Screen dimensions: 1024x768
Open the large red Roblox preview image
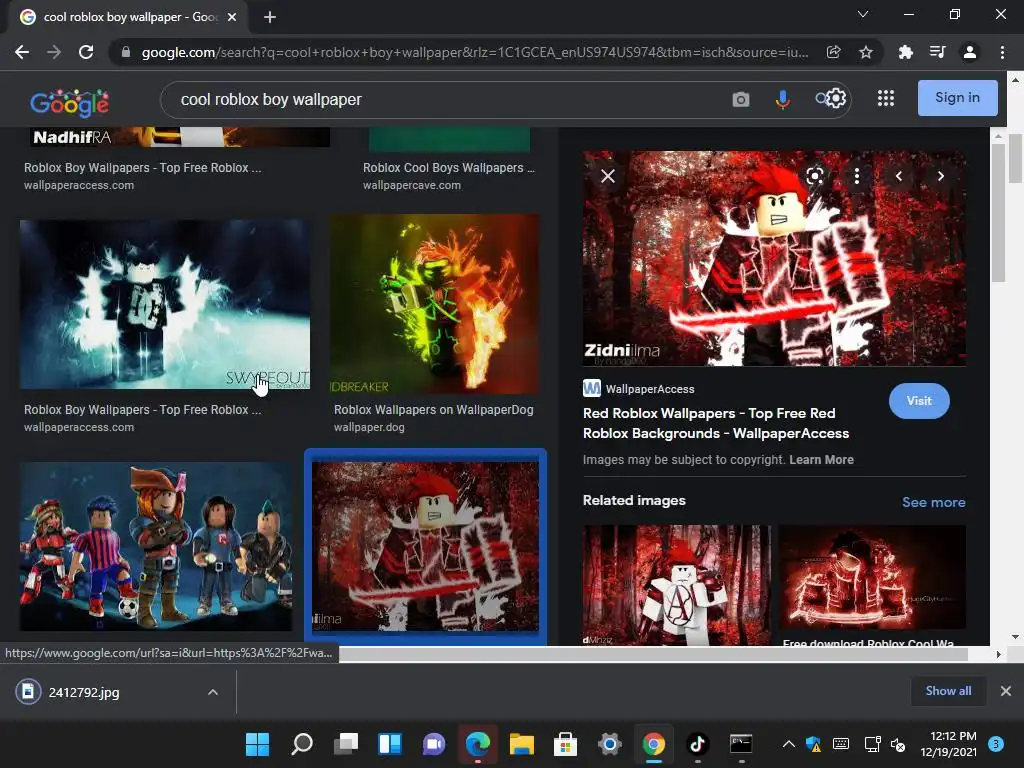[774, 259]
